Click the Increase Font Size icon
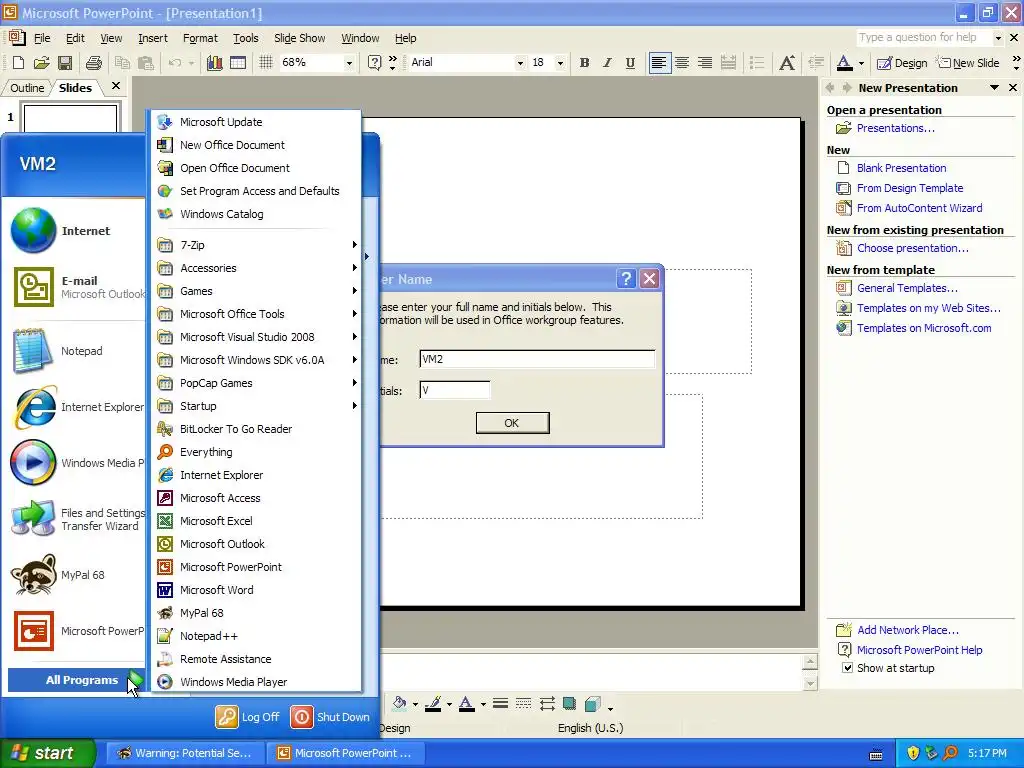The width and height of the screenshot is (1024, 768). [x=787, y=63]
